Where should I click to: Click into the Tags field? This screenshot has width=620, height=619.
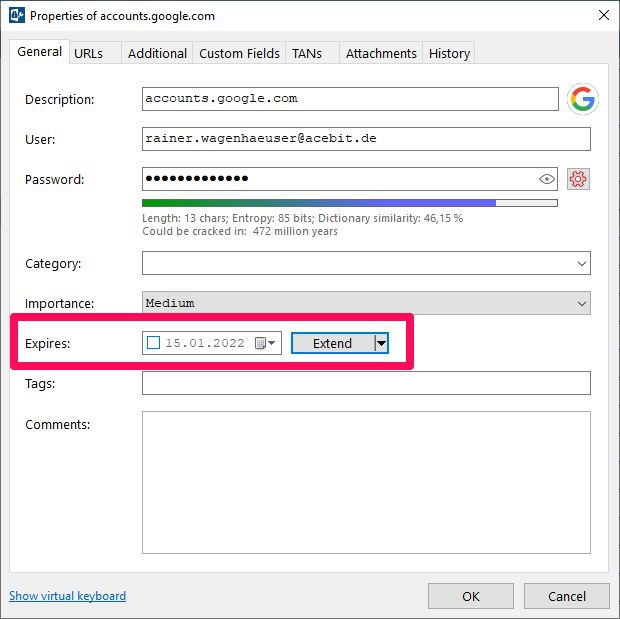pos(366,383)
